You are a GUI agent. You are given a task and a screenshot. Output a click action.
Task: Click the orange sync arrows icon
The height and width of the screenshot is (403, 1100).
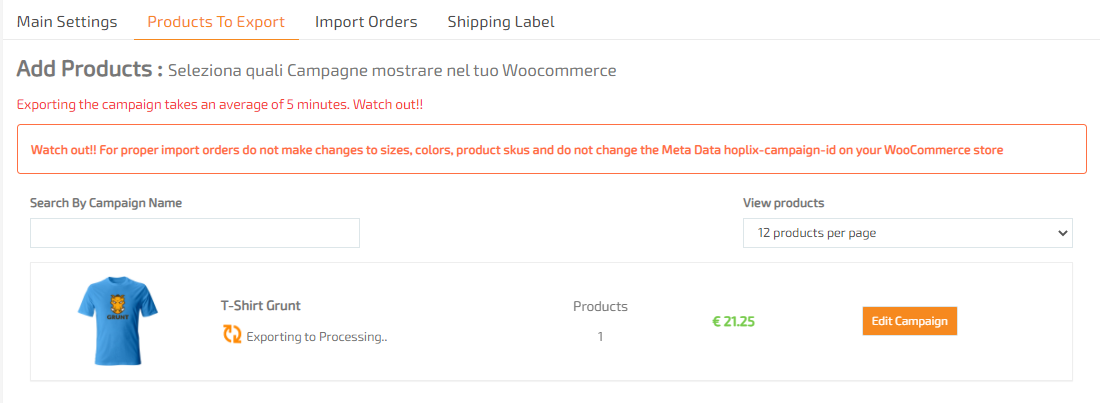[232, 334]
